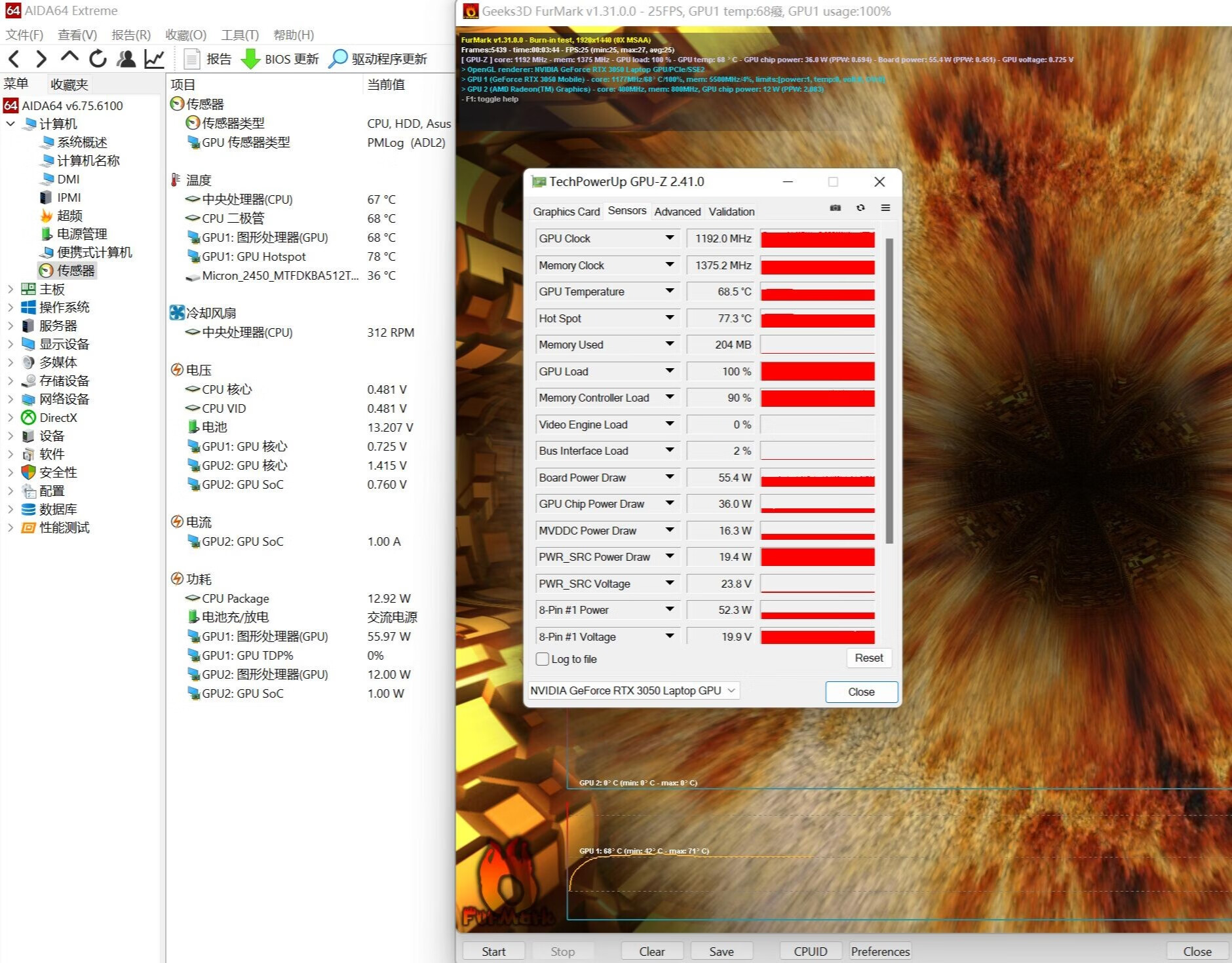Open the GPU Temperature sensor dropdown
1232x963 pixels.
[x=669, y=291]
